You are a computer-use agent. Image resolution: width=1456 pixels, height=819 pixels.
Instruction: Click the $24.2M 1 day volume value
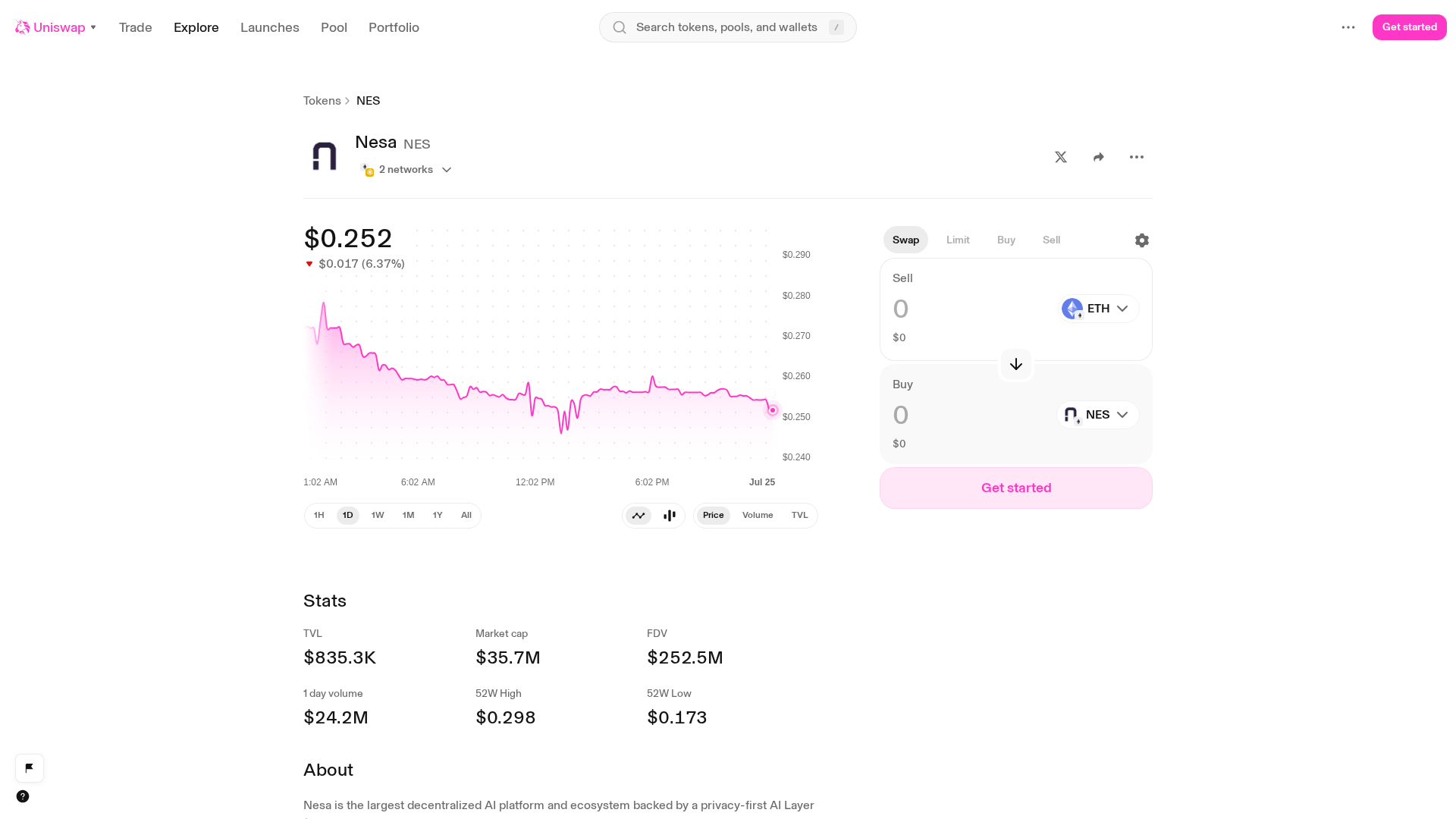pyautogui.click(x=336, y=717)
